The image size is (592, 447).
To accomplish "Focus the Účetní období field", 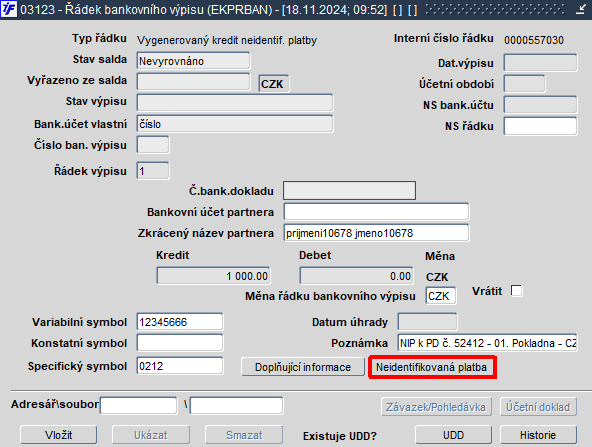I will tap(524, 84).
